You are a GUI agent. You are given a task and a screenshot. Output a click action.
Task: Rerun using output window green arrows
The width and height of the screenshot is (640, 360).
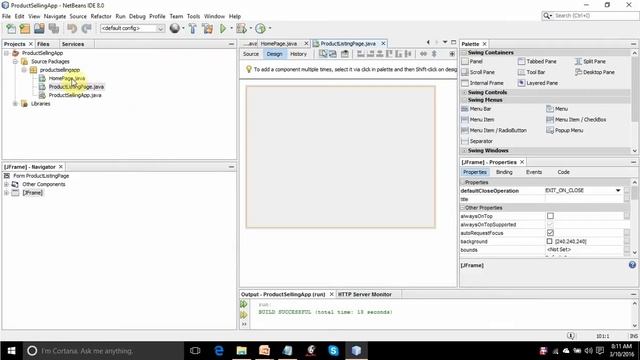(244, 304)
